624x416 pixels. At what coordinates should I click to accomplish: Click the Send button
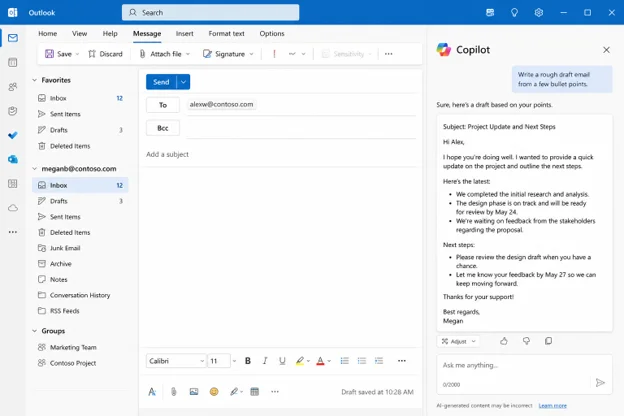[x=161, y=82]
